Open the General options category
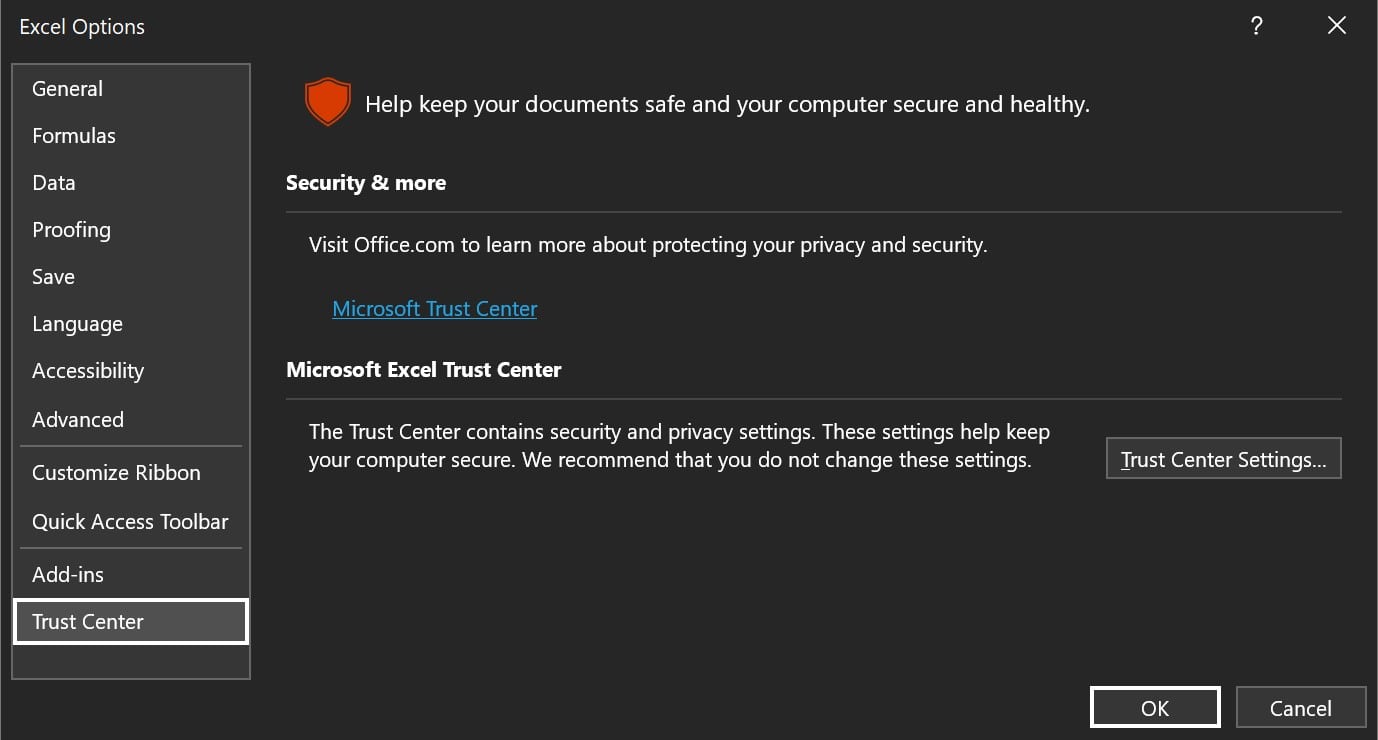This screenshot has height=740, width=1378. coord(67,89)
